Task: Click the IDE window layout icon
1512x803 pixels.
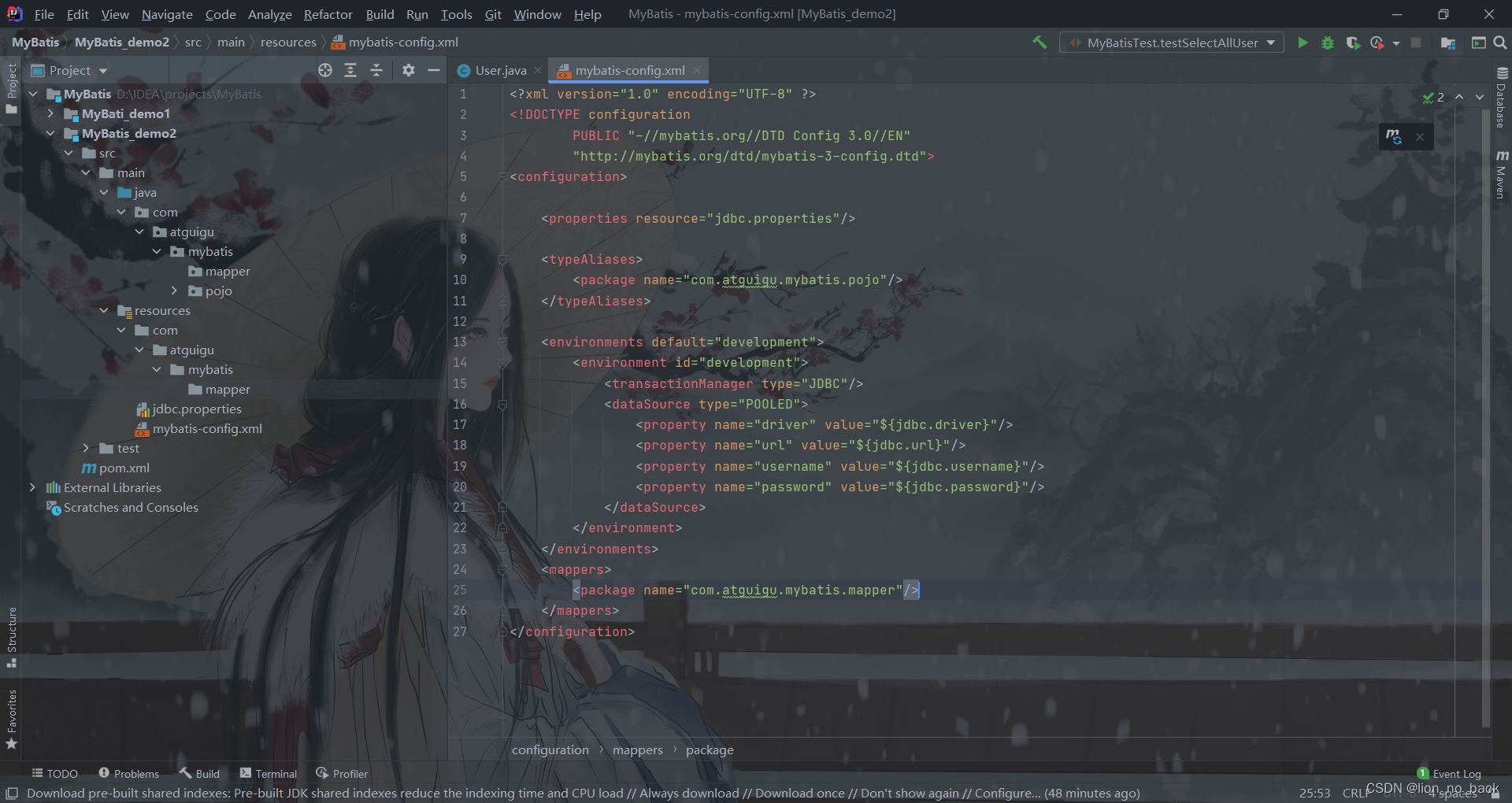Action: (1478, 43)
